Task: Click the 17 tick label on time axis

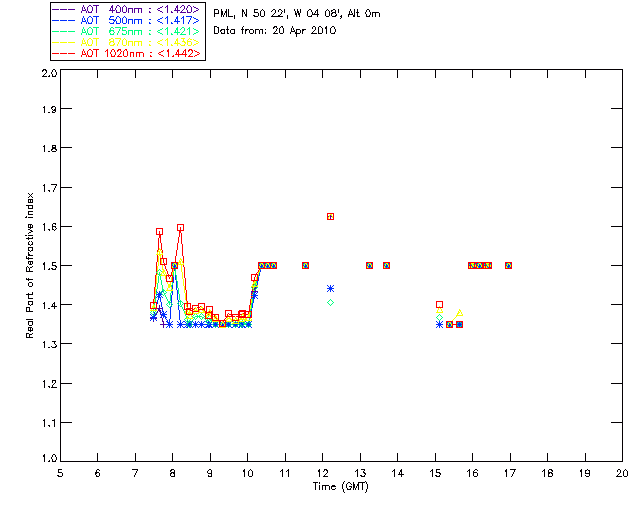Action: pyautogui.click(x=510, y=473)
